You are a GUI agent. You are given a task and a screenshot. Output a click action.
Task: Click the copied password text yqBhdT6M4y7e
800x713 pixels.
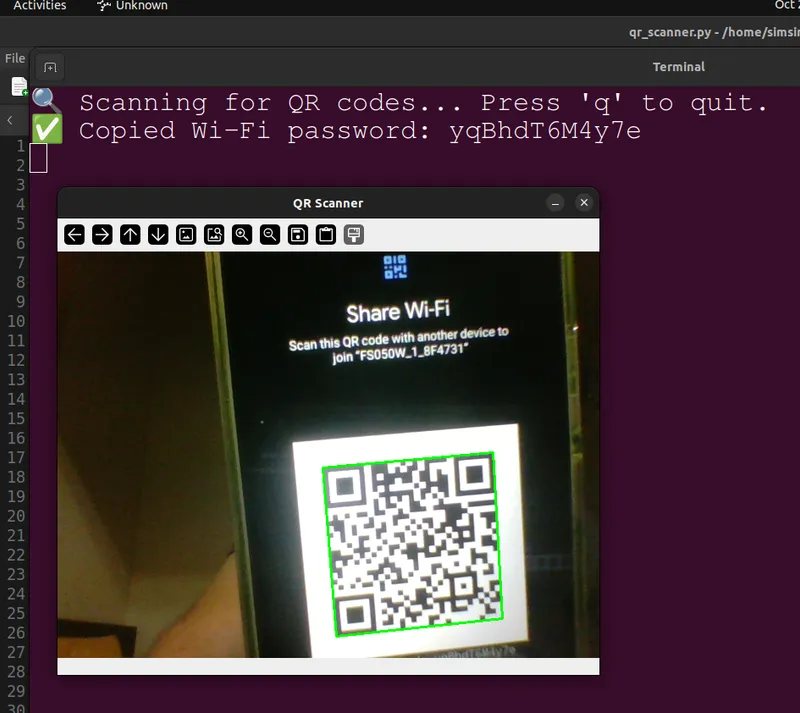click(545, 132)
